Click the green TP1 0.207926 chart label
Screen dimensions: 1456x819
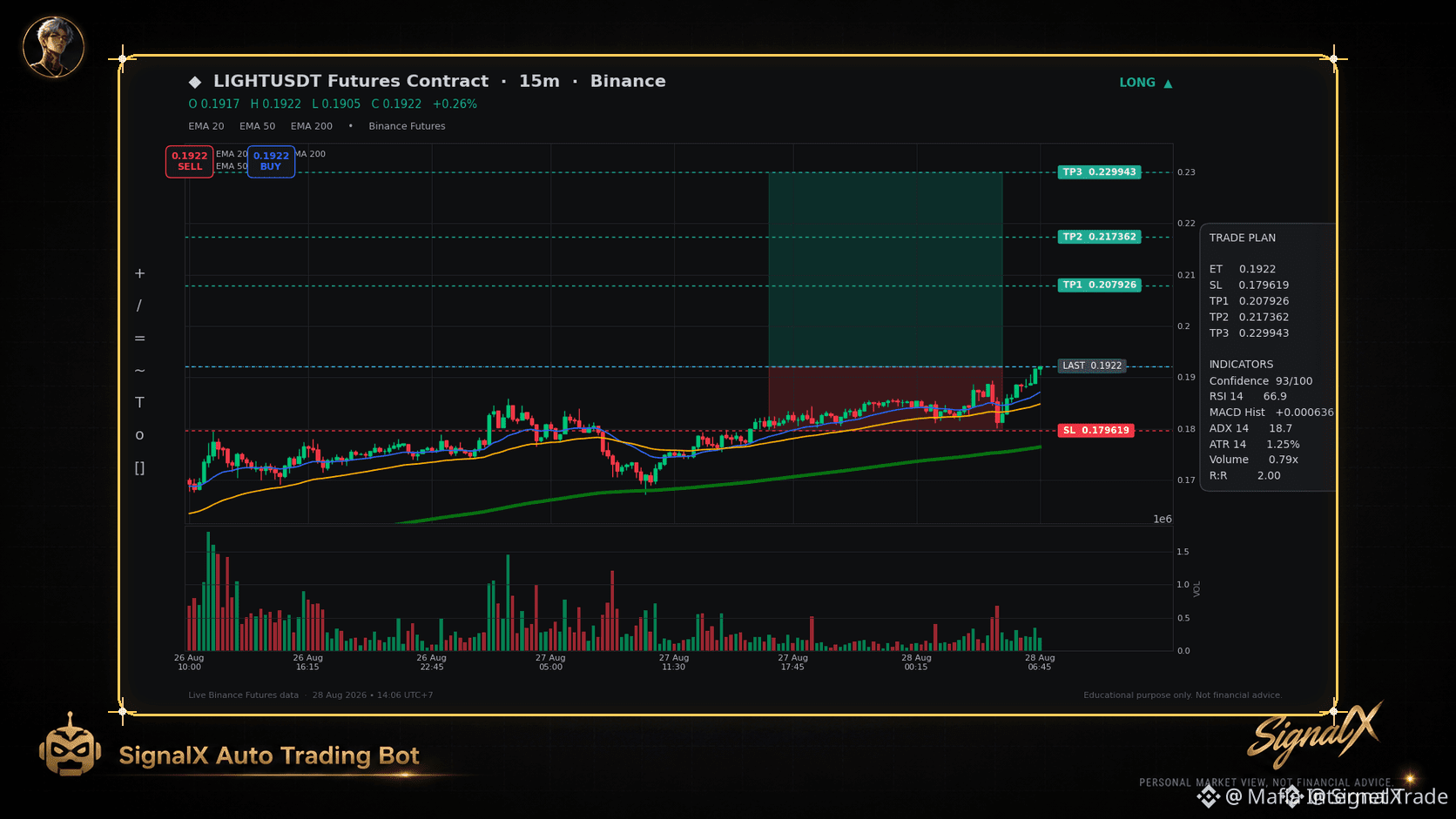tap(1099, 285)
